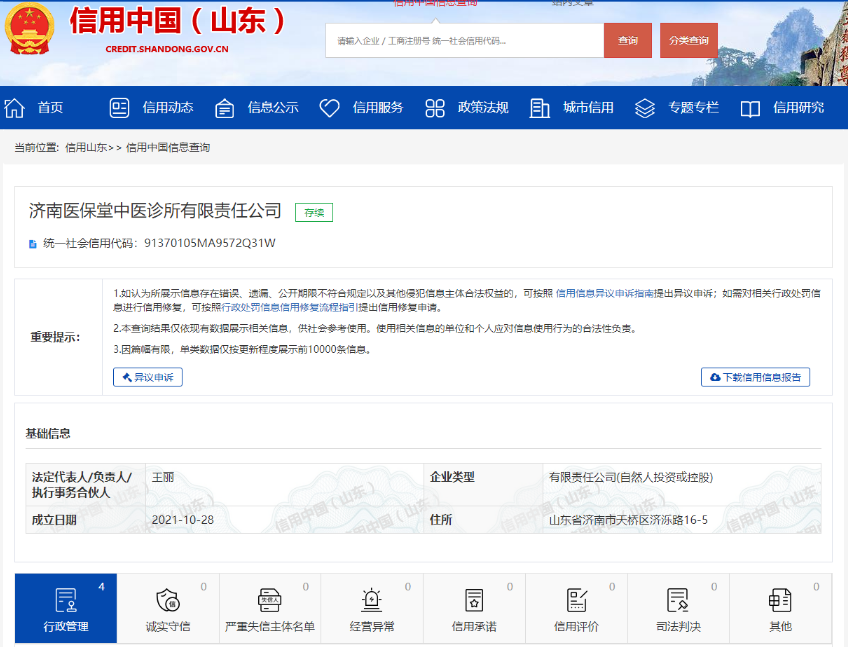Click the four-squares icon for 政策法规
Screen dimensions: 848x647
435,108
